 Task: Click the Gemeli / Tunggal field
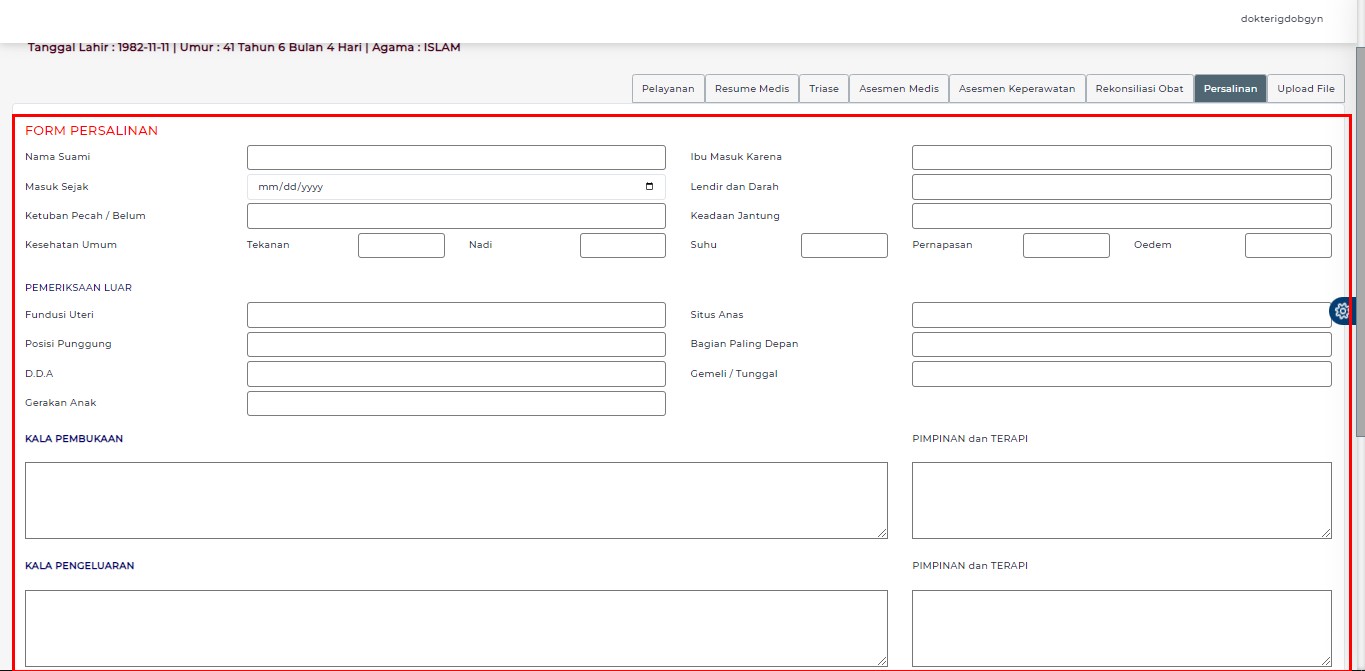[x=1121, y=374]
